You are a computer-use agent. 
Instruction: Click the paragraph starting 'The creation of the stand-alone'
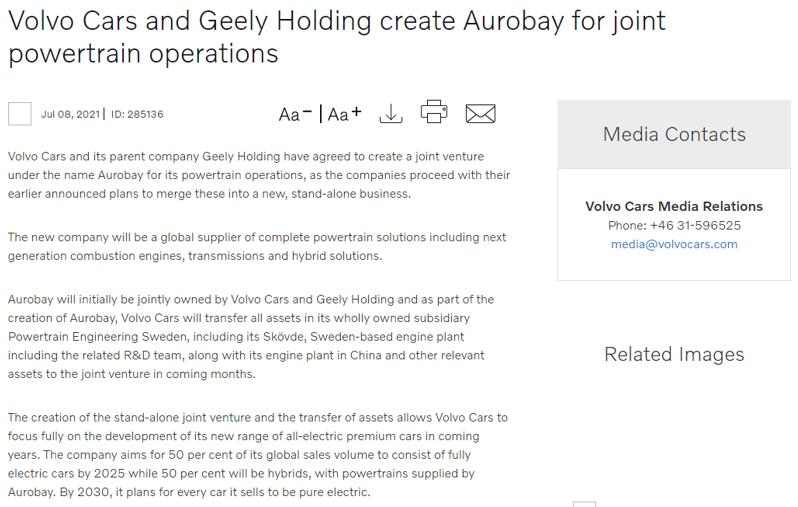[x=258, y=455]
